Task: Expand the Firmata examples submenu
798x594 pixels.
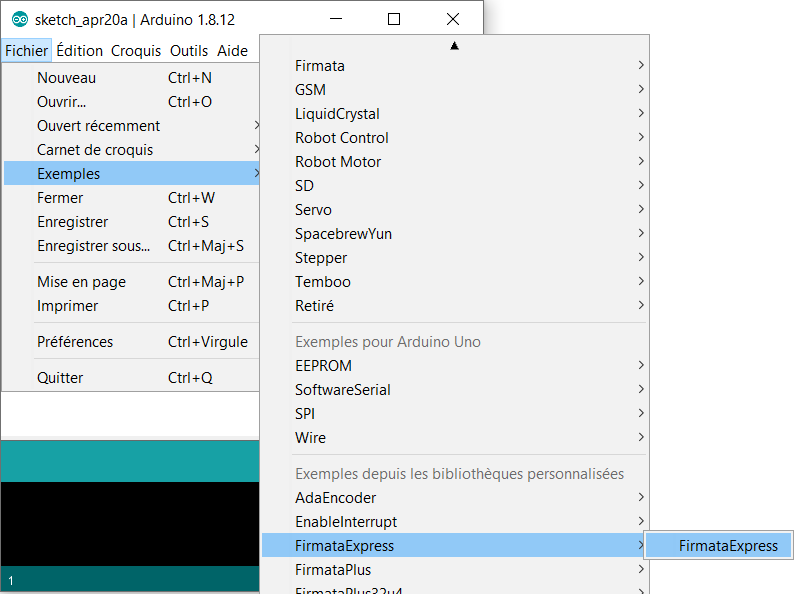Action: [320, 66]
